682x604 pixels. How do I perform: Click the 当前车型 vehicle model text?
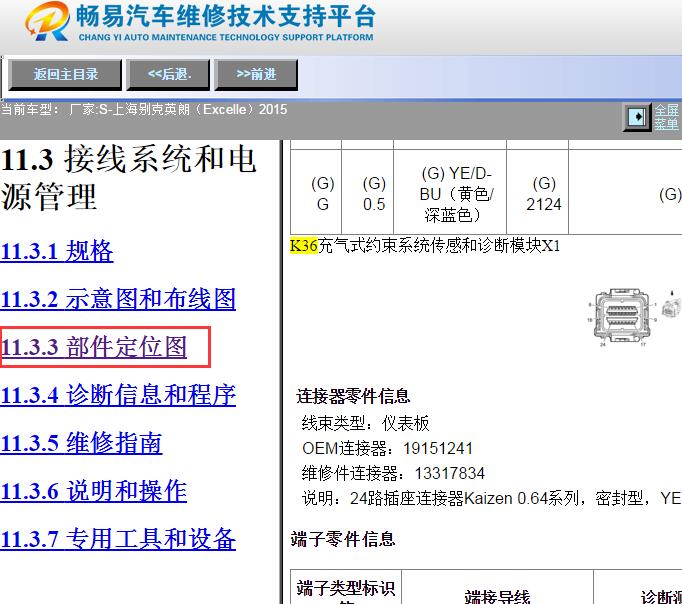pos(144,109)
